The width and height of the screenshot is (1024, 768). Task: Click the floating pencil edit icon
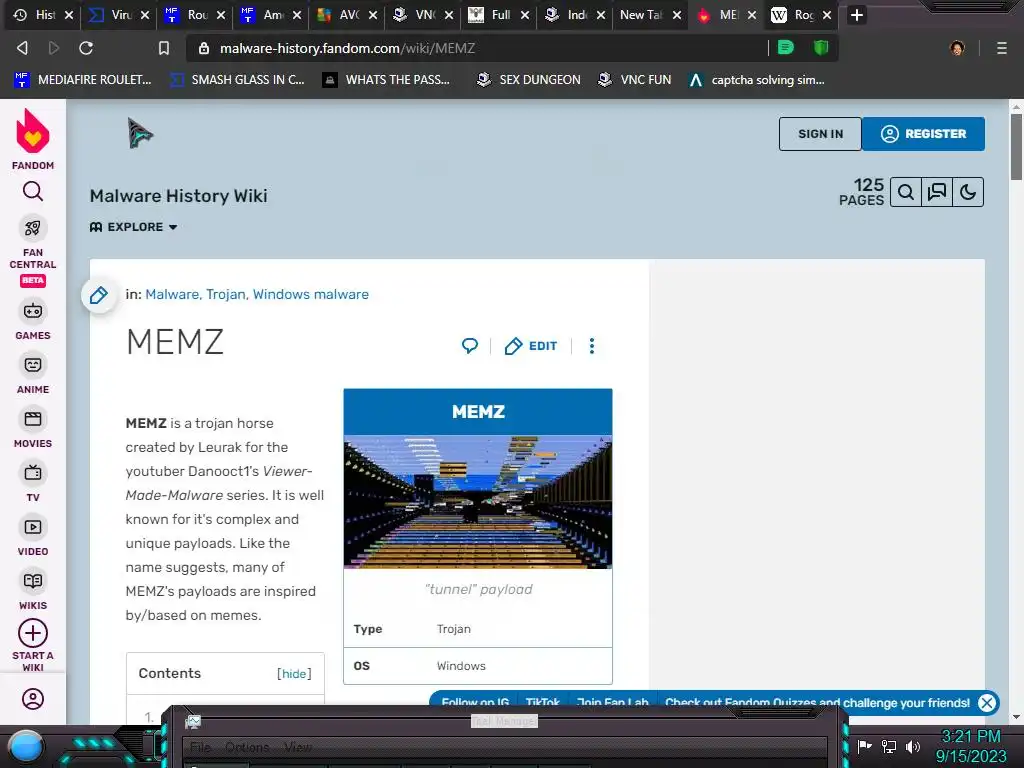pos(99,295)
